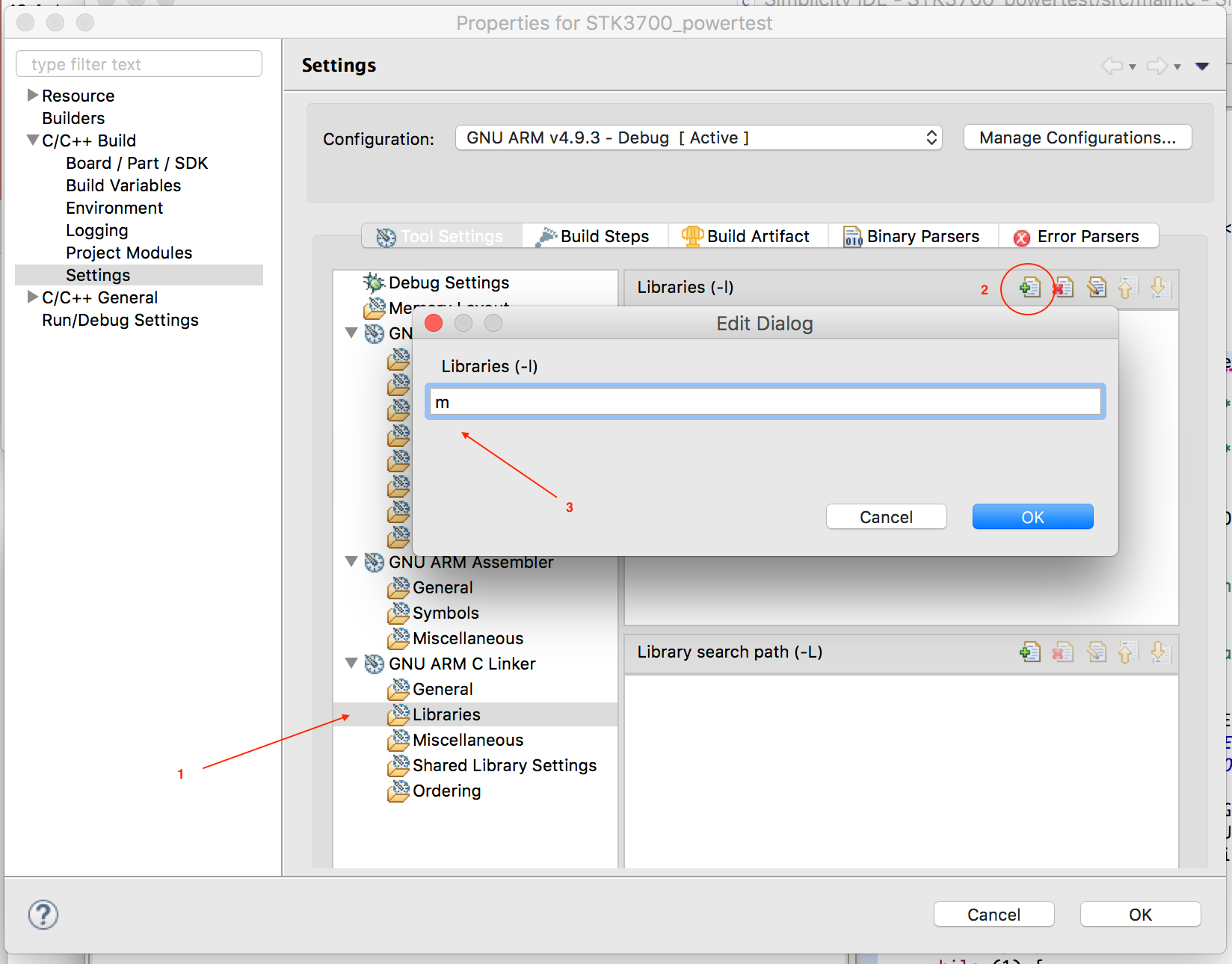
Task: Click Move Up icon in Library search path toolbar
Action: tap(1127, 652)
